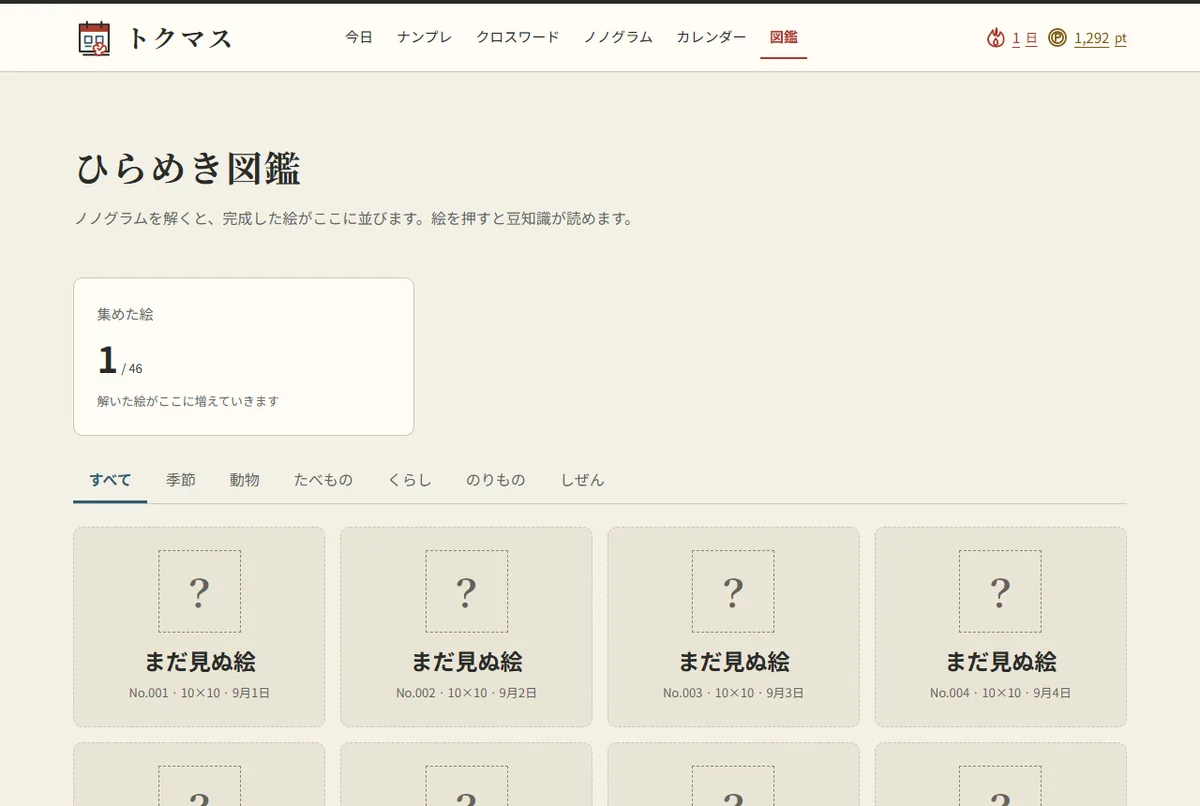This screenshot has height=806, width=1200.
Task: Open the 1,292 pt points link
Action: (x=1100, y=38)
